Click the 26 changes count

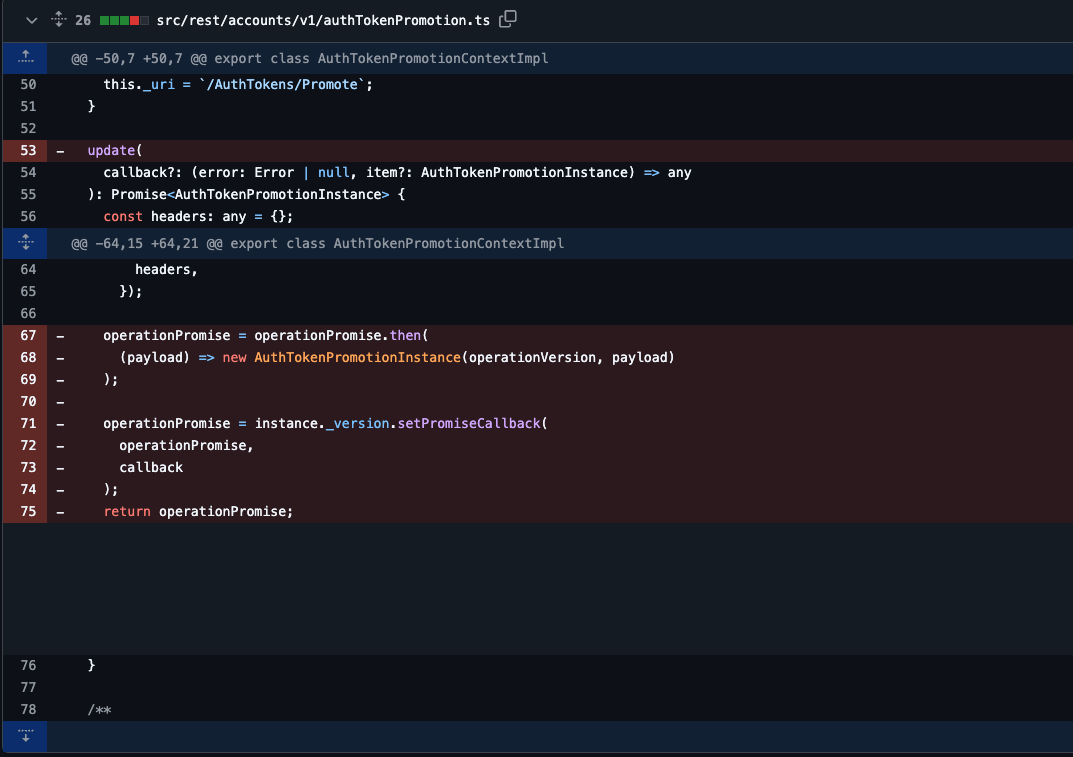point(83,21)
